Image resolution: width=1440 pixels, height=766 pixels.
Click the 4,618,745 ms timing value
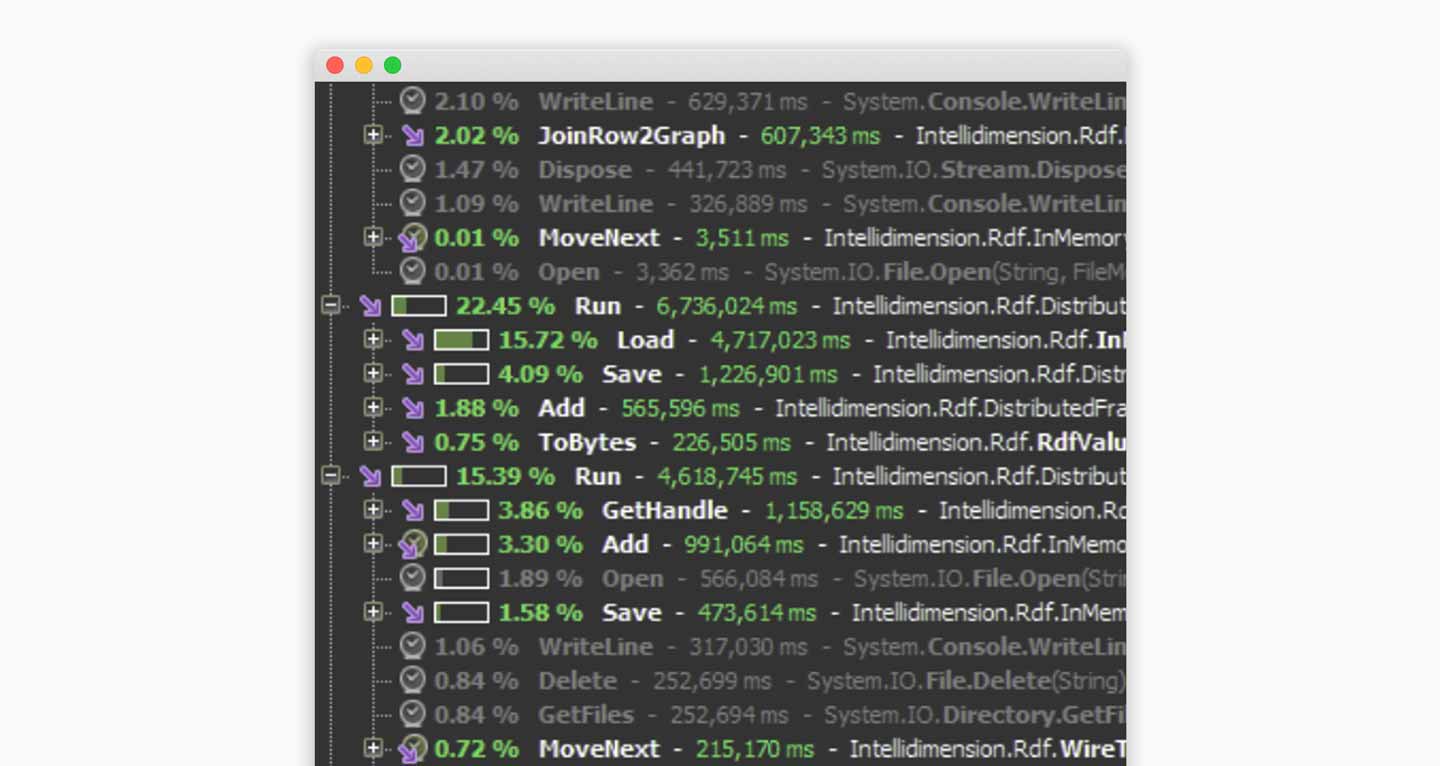727,476
